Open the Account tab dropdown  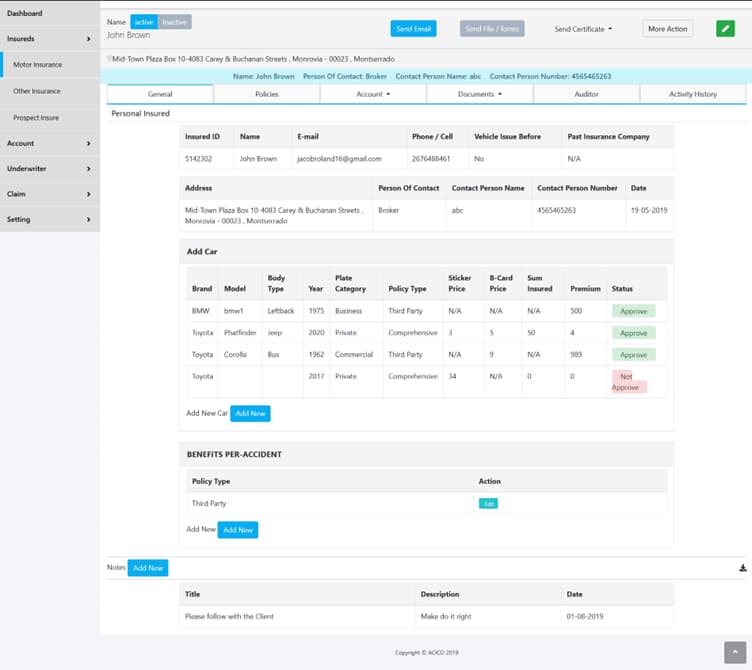click(373, 94)
